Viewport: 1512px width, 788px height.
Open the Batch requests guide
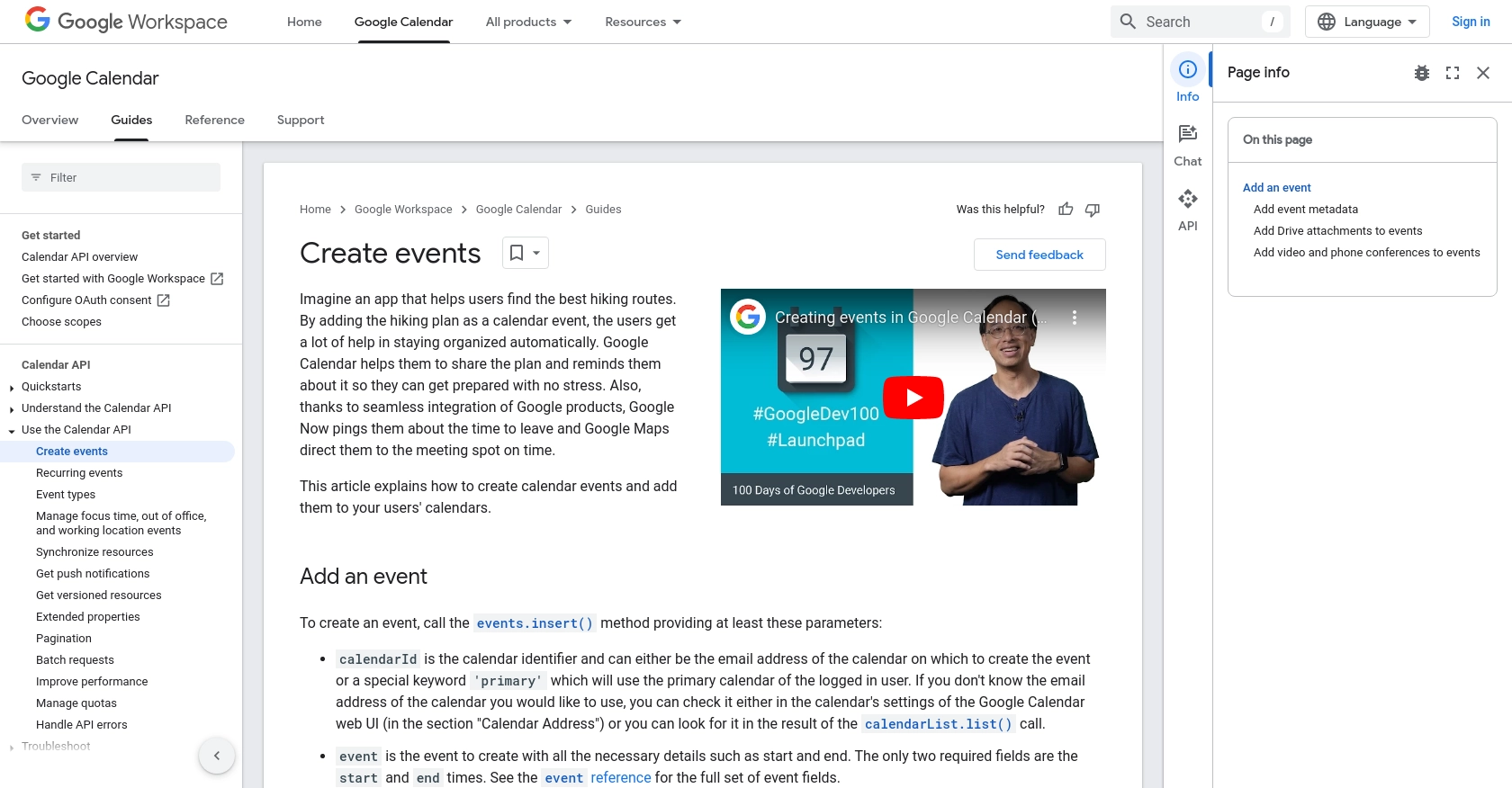point(75,660)
